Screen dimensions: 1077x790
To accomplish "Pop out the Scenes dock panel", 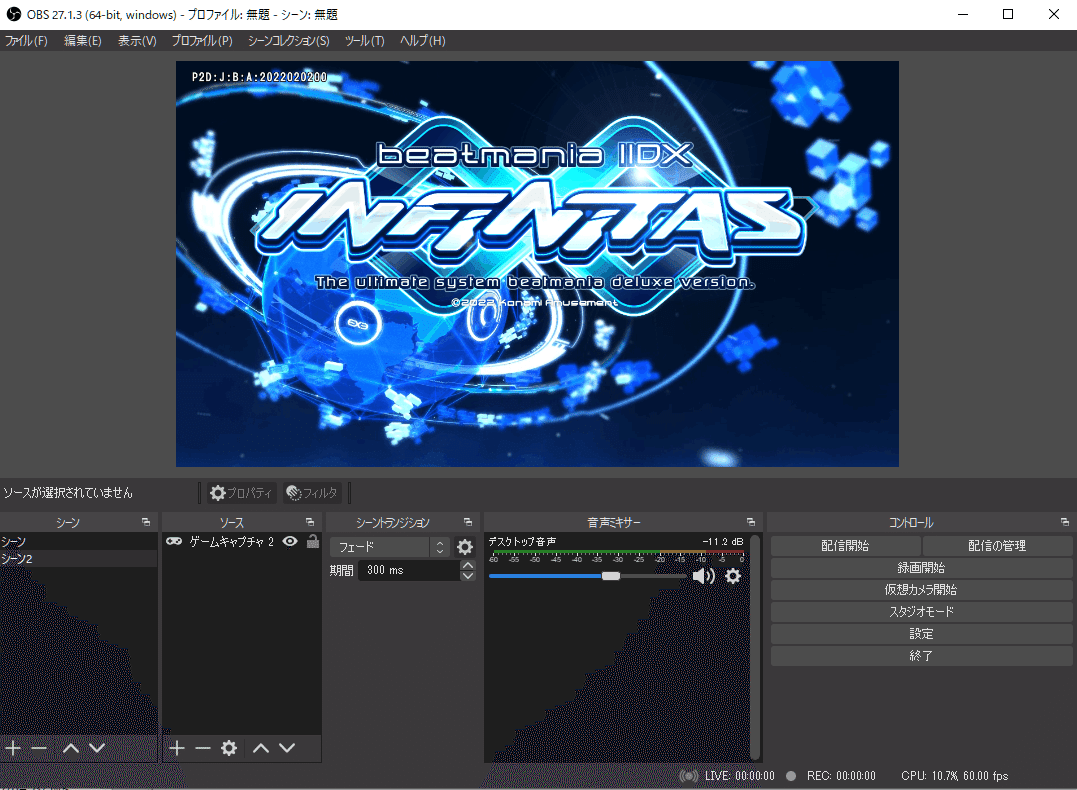I will click(146, 522).
